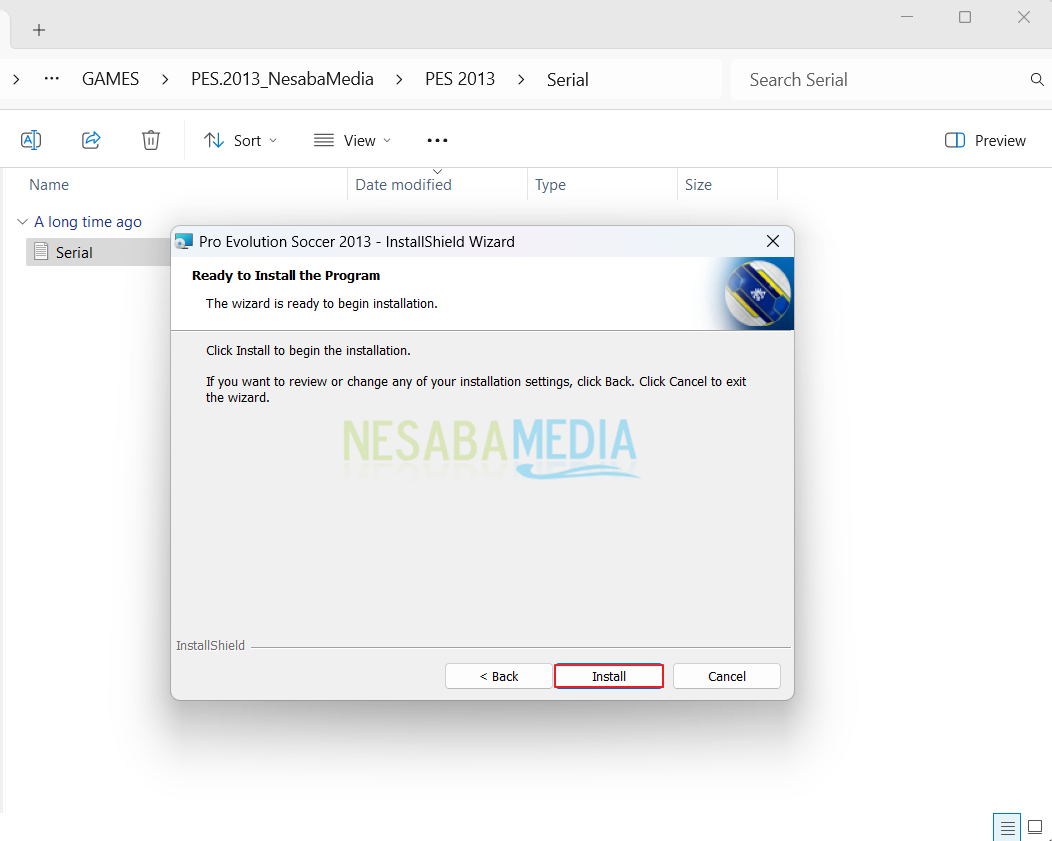
Task: Click the search magnifier icon
Action: (1037, 80)
